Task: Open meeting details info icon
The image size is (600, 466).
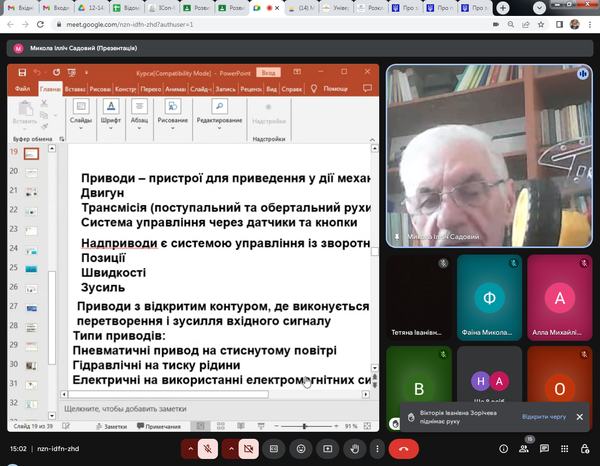Action: tap(502, 449)
